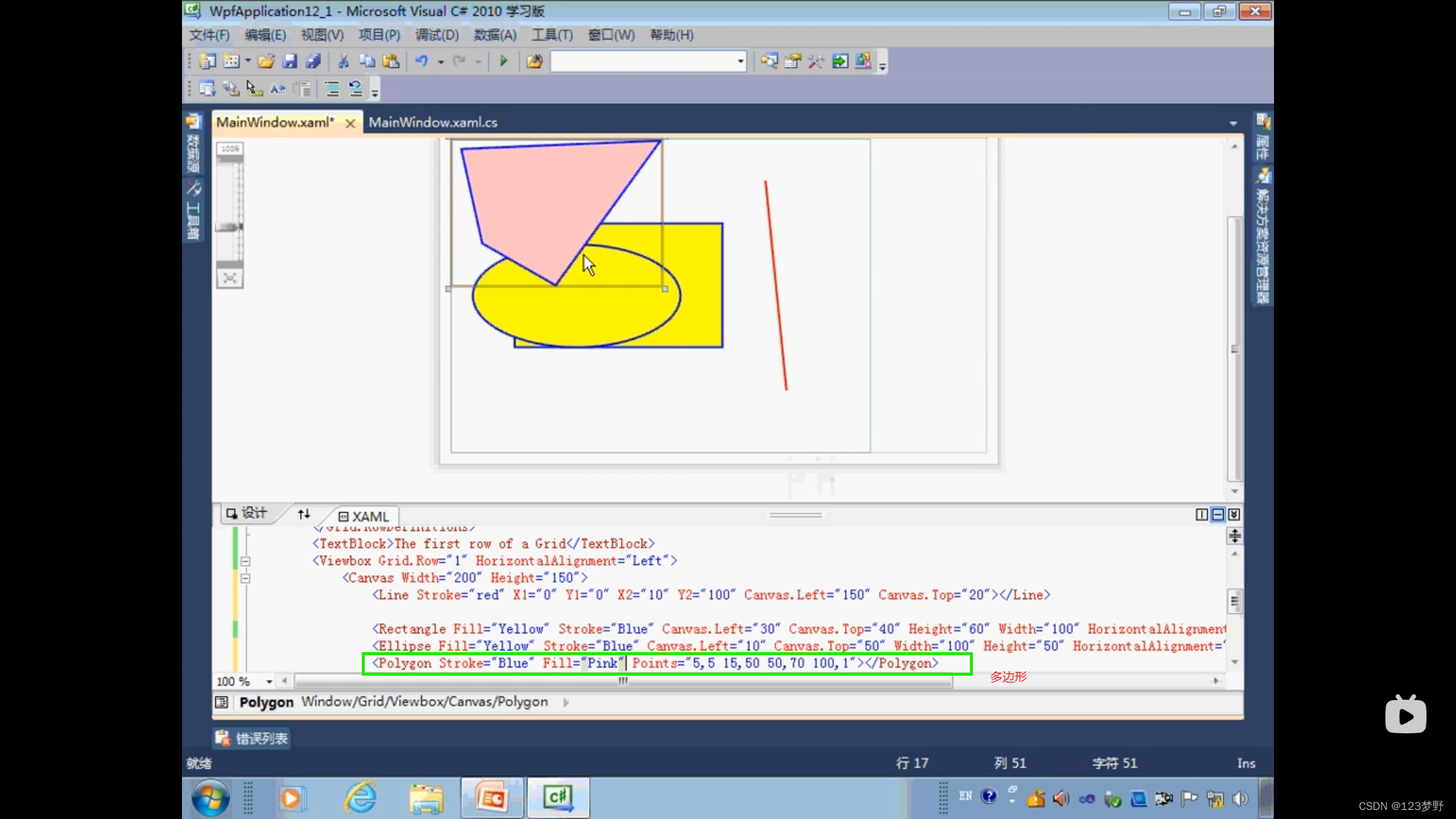
Task: Switch to the MainWindow.xaml.cs tab
Action: 433,122
